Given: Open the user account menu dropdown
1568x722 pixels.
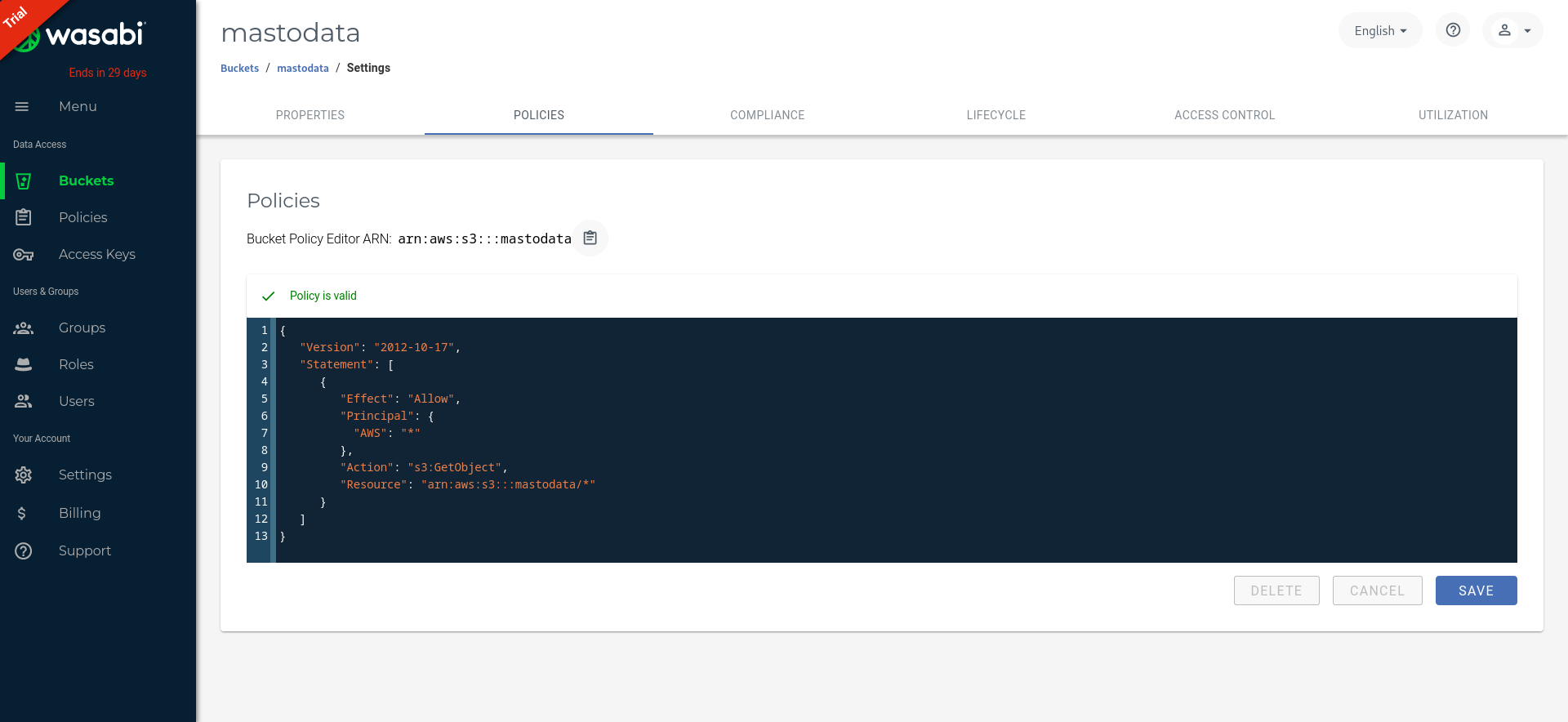Looking at the screenshot, I should tap(1513, 30).
